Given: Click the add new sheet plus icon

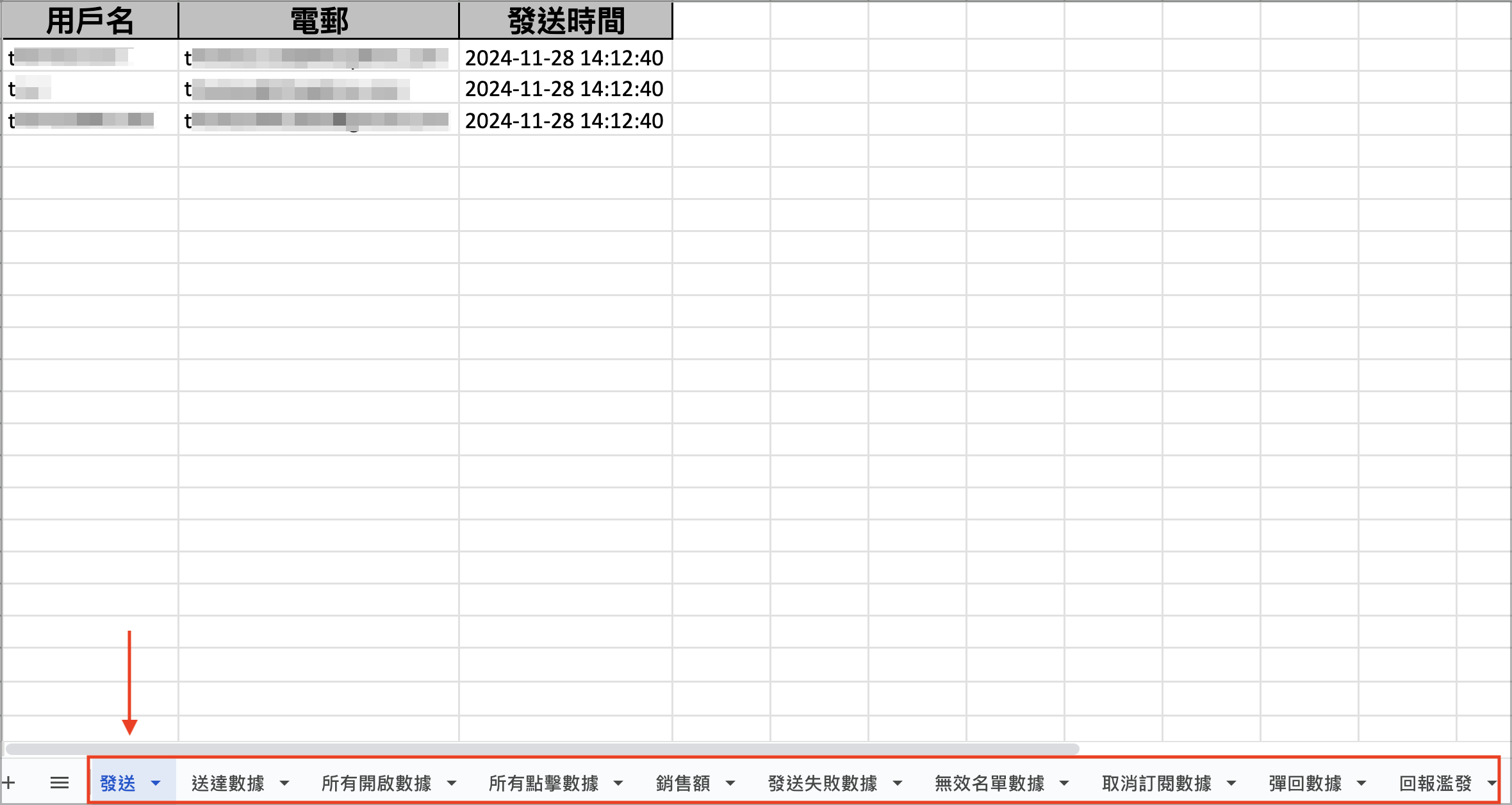Looking at the screenshot, I should point(8,783).
